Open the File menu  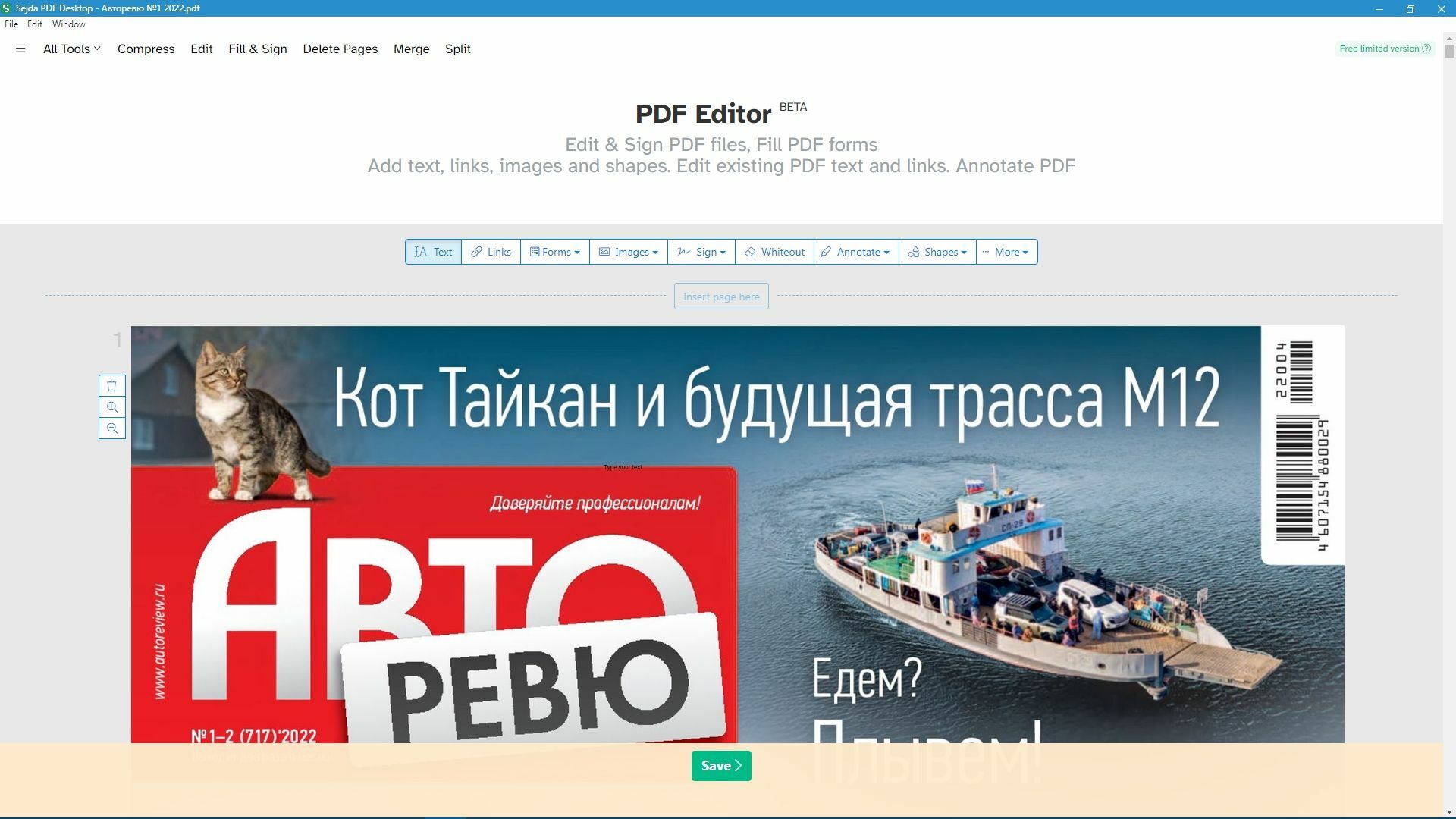point(11,24)
